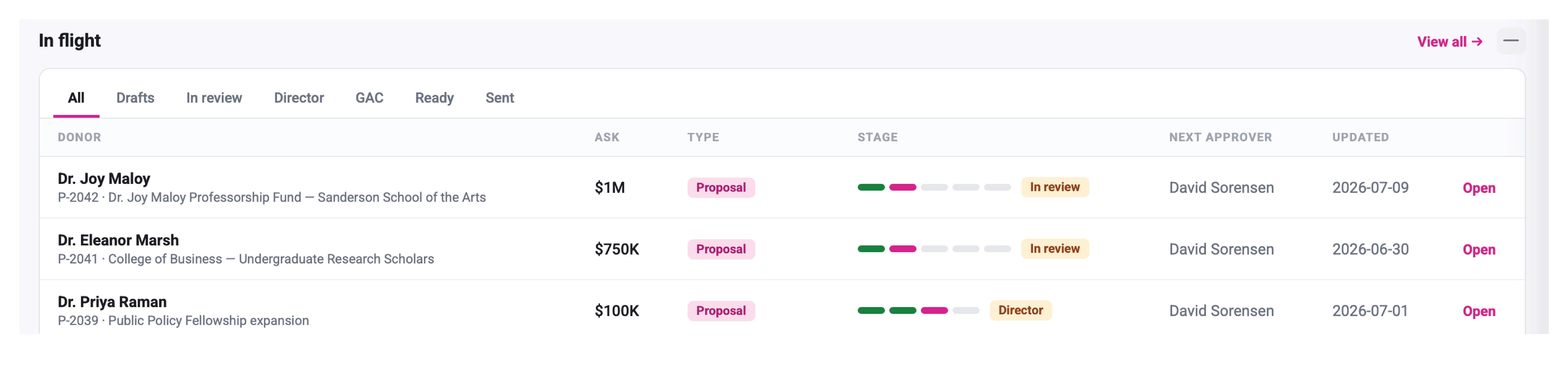
Task: Show the Director tab
Action: coord(298,98)
